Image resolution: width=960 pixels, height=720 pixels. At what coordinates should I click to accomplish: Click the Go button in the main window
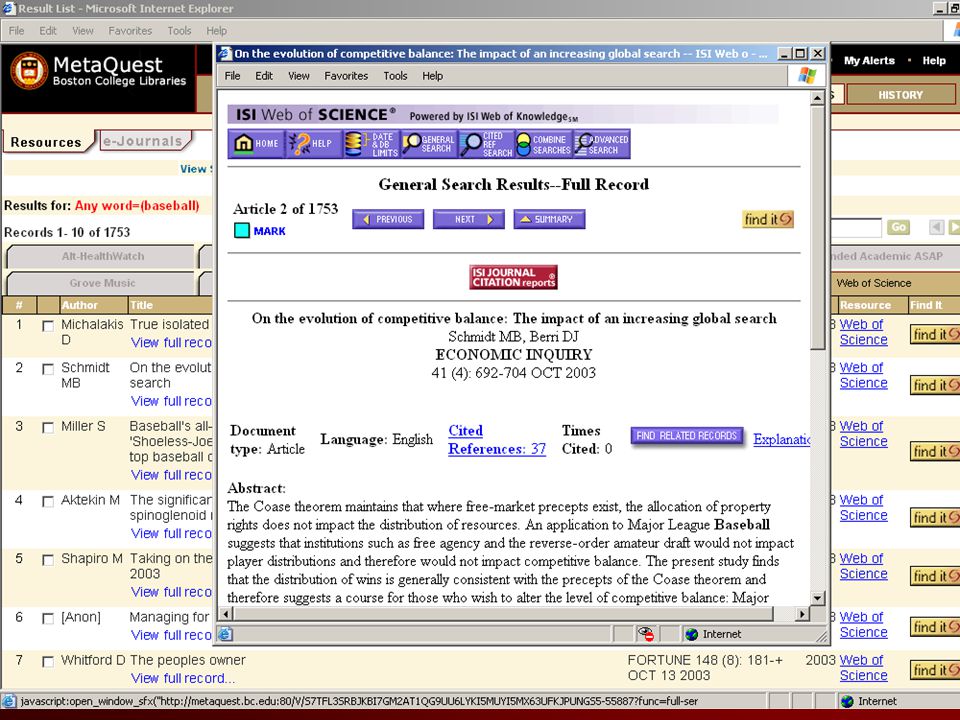pyautogui.click(x=898, y=227)
